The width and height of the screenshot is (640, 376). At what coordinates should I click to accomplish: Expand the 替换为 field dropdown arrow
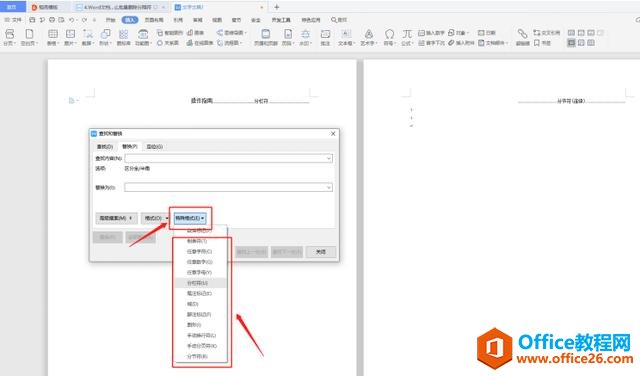tap(329, 187)
